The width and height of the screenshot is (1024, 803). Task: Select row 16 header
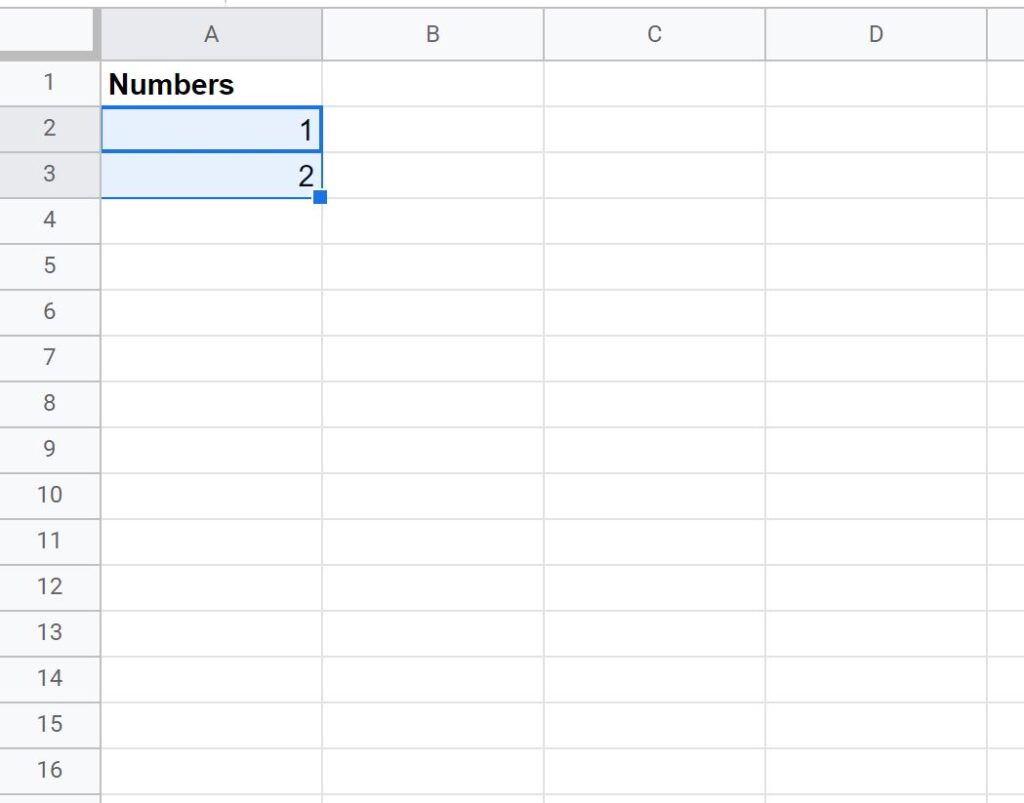coord(49,770)
